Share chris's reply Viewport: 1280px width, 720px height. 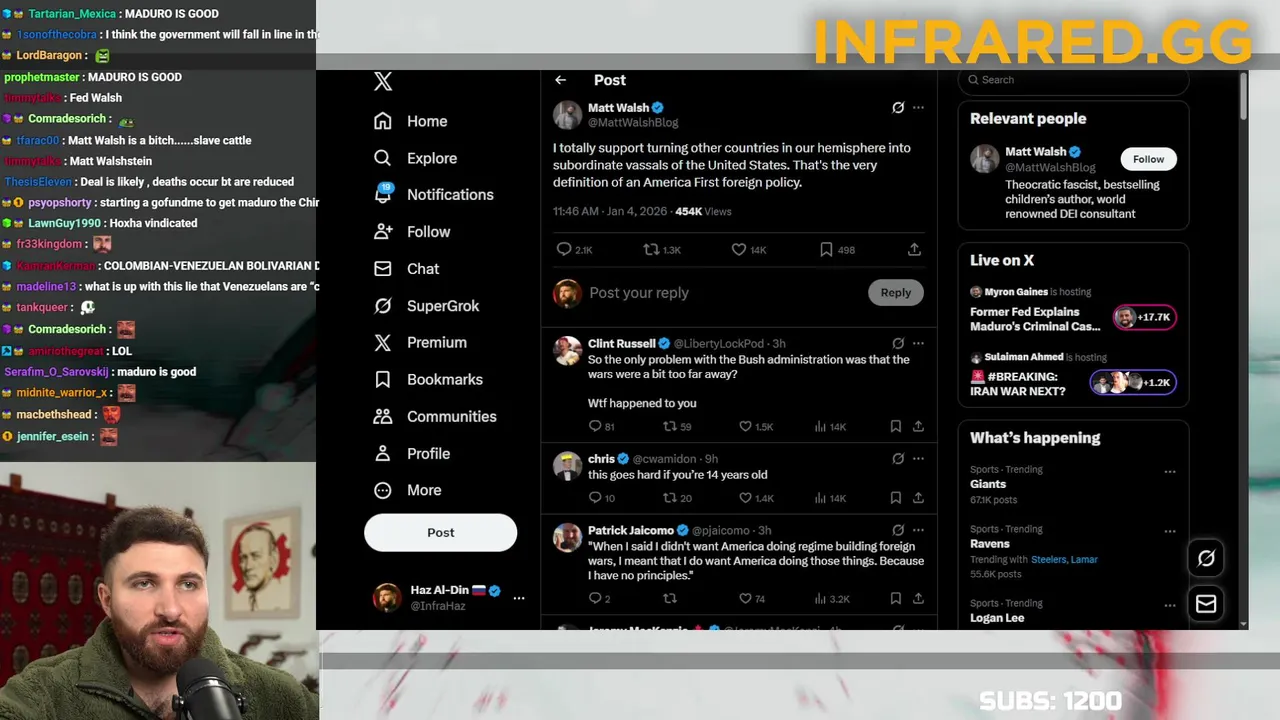click(x=918, y=497)
